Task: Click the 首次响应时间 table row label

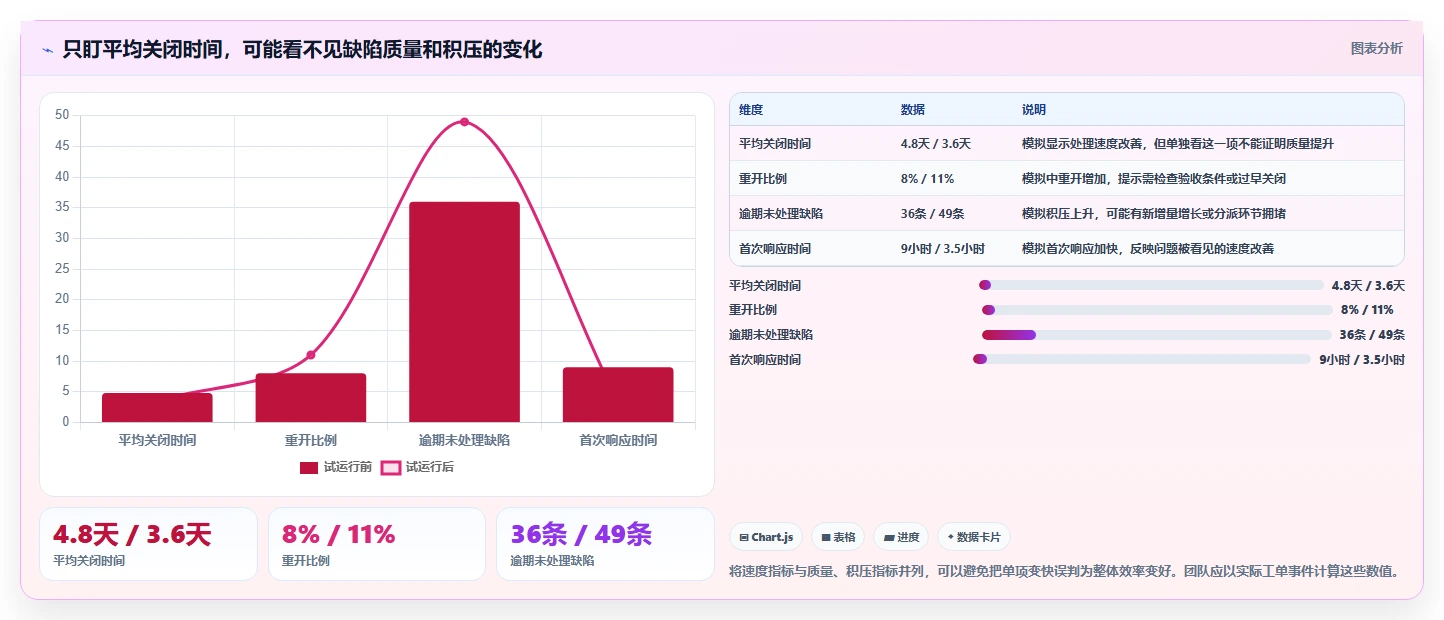Action: tap(775, 249)
